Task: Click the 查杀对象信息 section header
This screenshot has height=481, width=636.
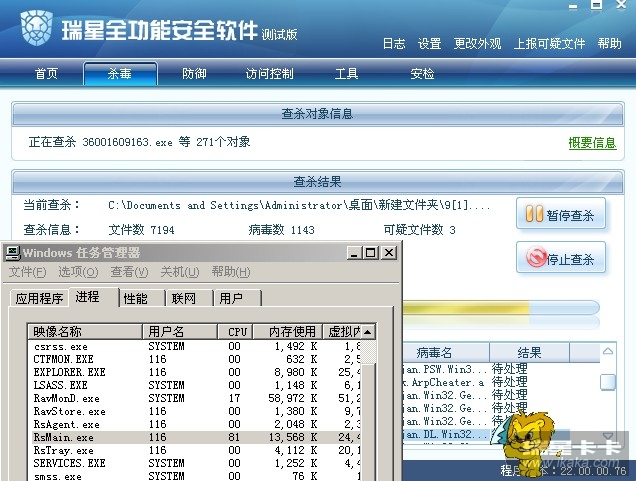Action: point(318,114)
